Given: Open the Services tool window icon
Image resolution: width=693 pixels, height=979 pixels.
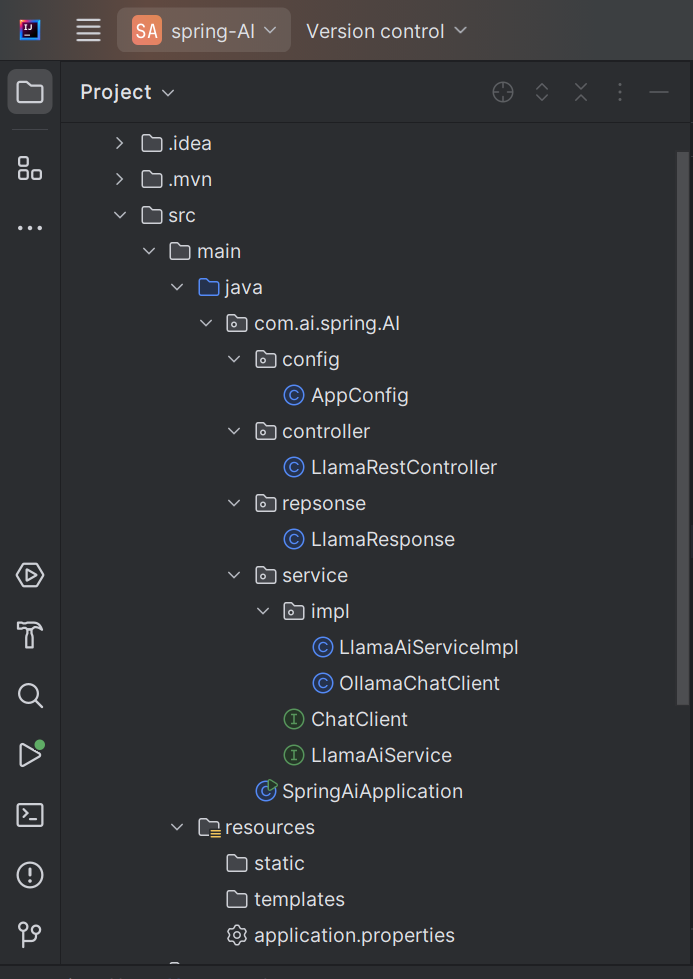Looking at the screenshot, I should [29, 575].
